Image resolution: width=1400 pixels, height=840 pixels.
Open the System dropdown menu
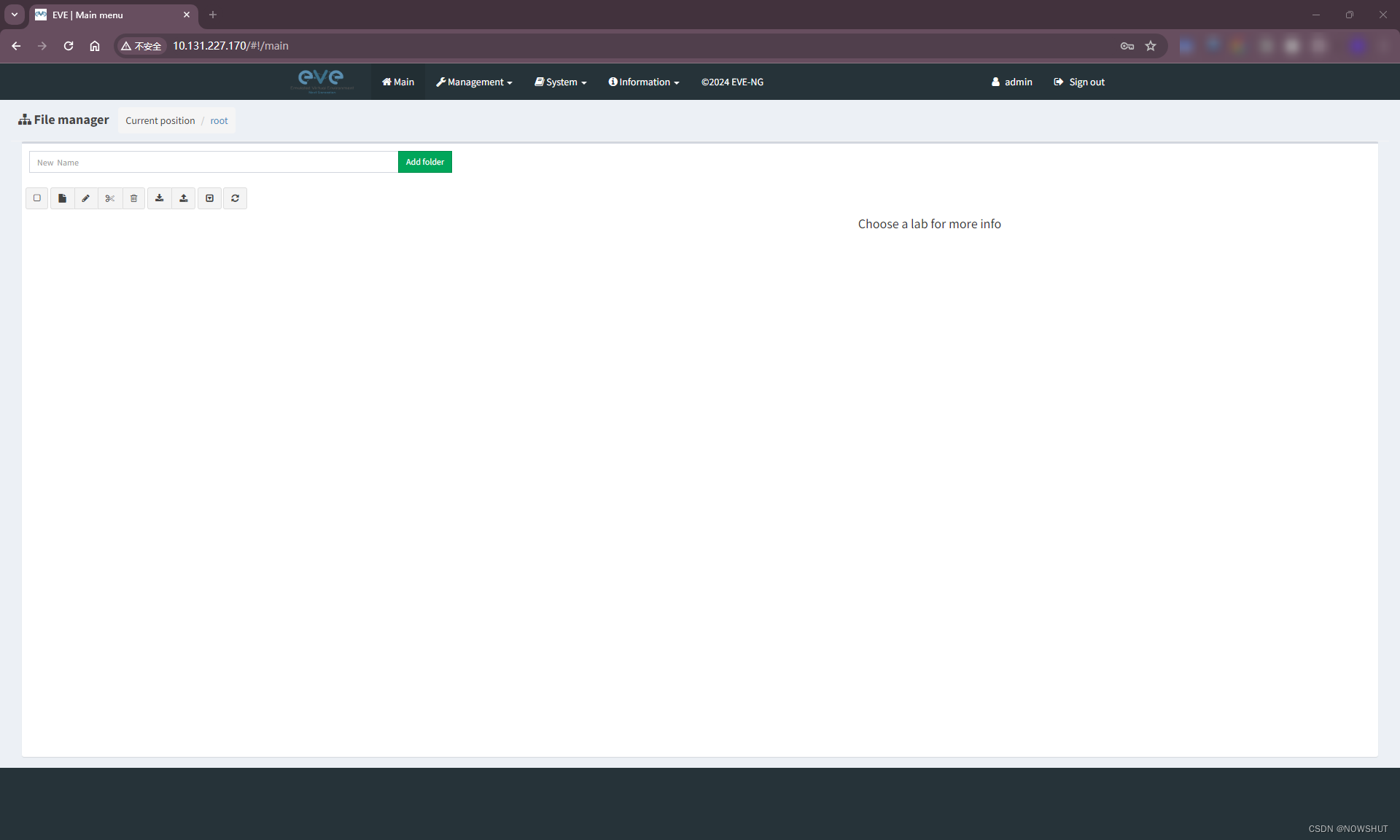(x=561, y=82)
